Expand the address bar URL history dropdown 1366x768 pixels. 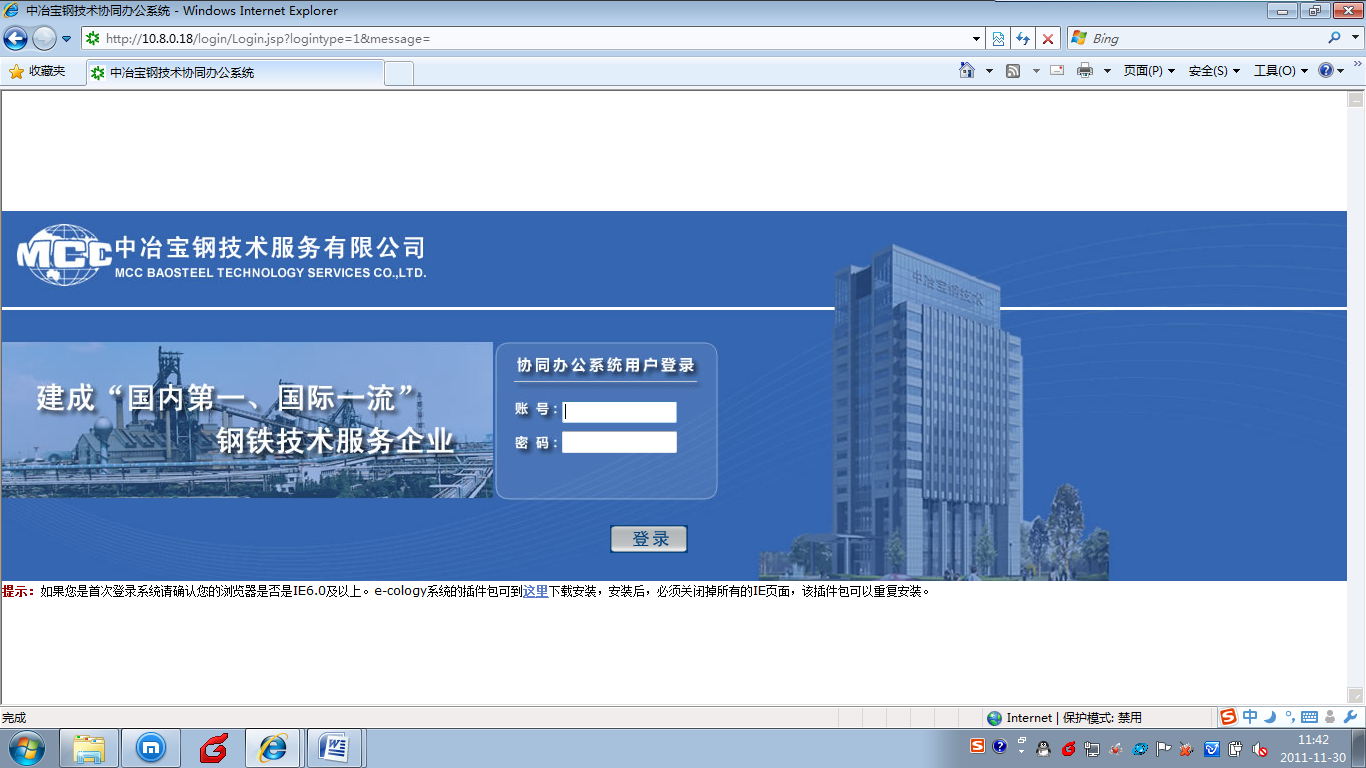click(x=977, y=39)
